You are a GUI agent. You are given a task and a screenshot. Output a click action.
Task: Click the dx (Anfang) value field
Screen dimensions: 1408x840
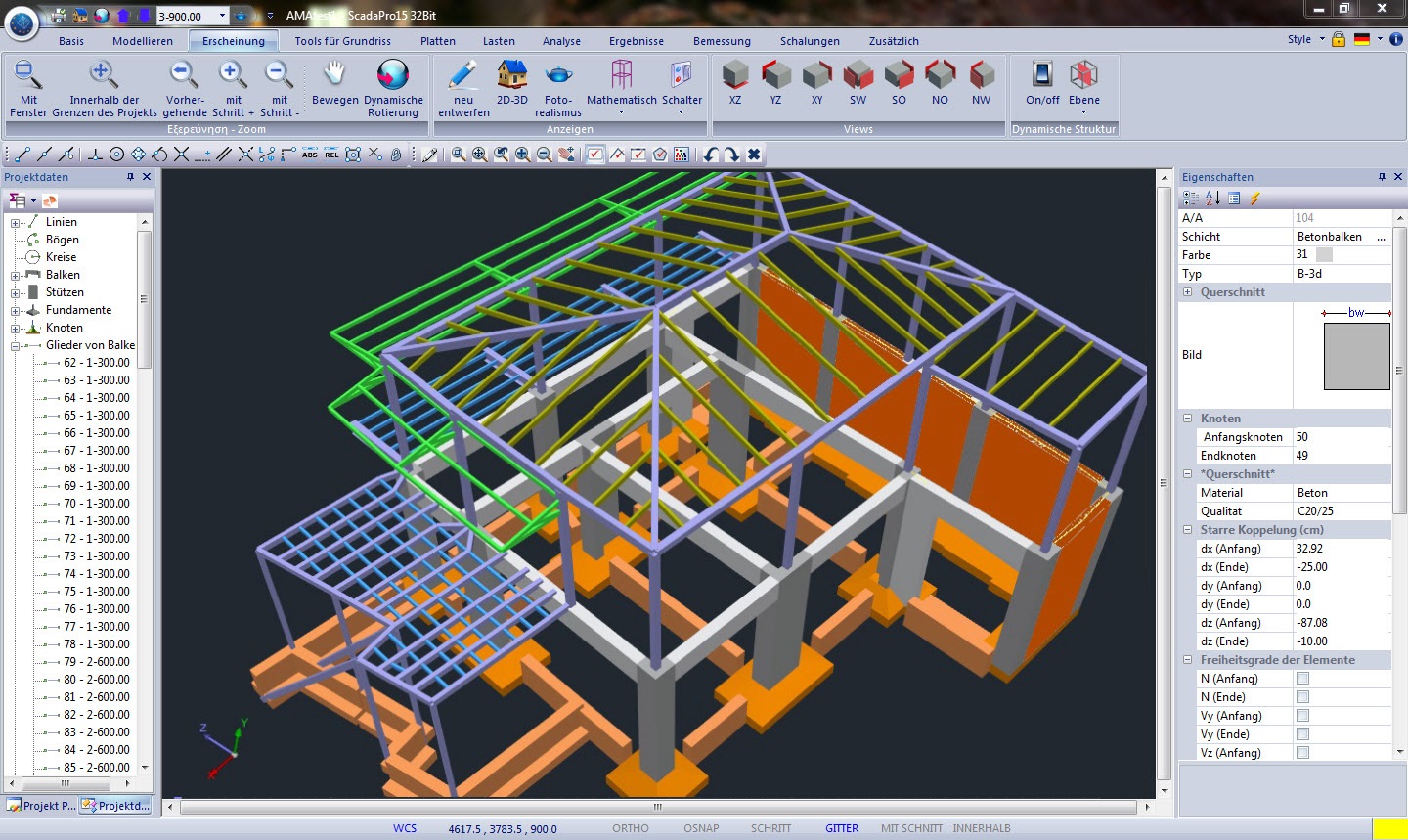[1340, 549]
